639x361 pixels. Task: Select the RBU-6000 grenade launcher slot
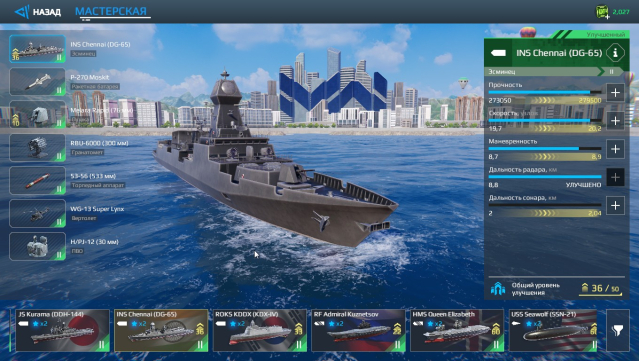(37, 148)
